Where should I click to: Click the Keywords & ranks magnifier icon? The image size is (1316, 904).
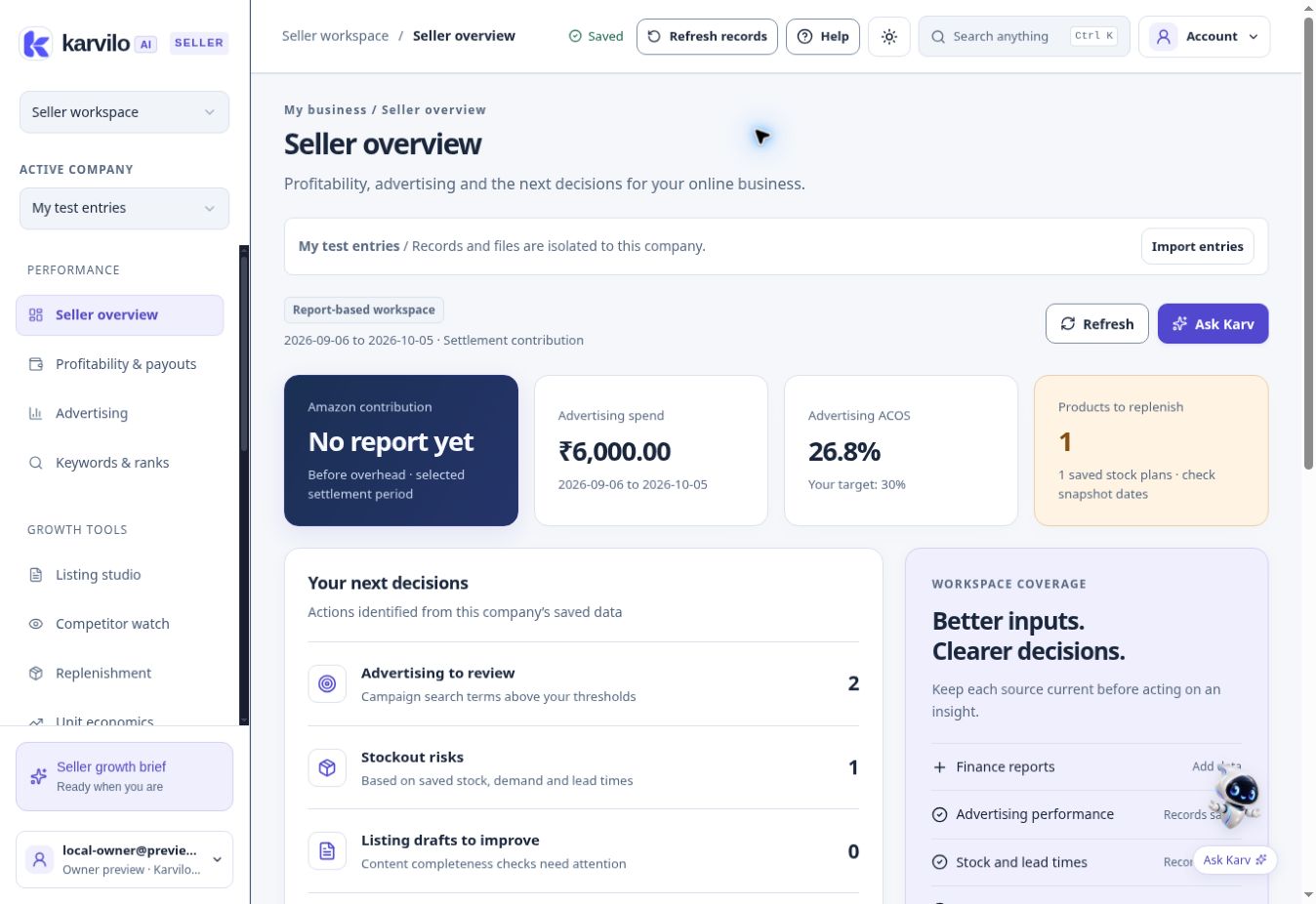36,463
